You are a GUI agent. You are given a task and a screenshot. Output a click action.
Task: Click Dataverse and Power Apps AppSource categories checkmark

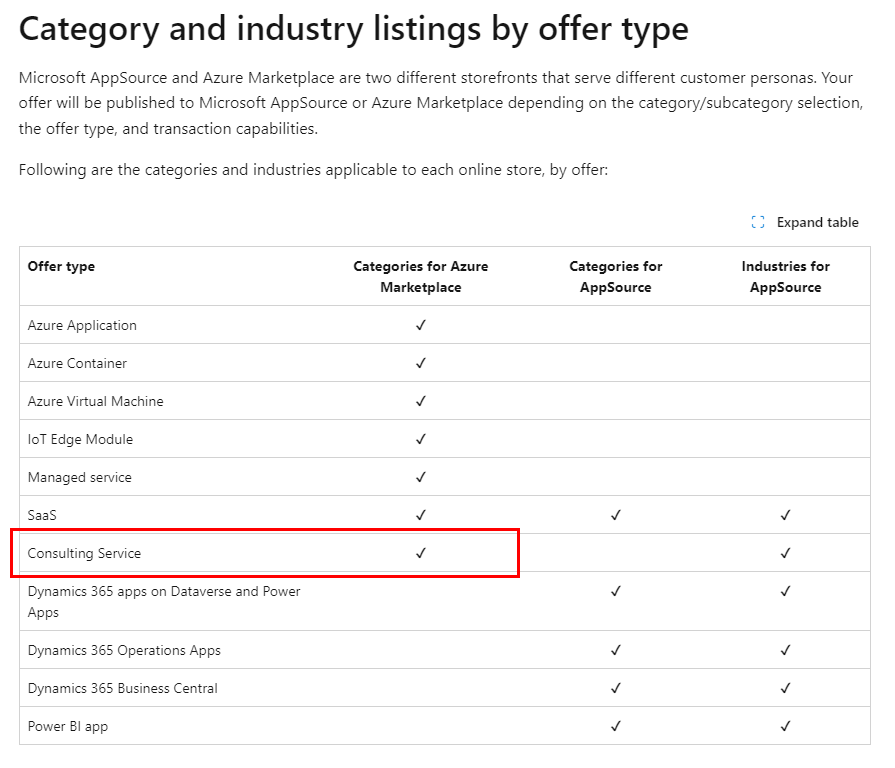[x=615, y=591]
